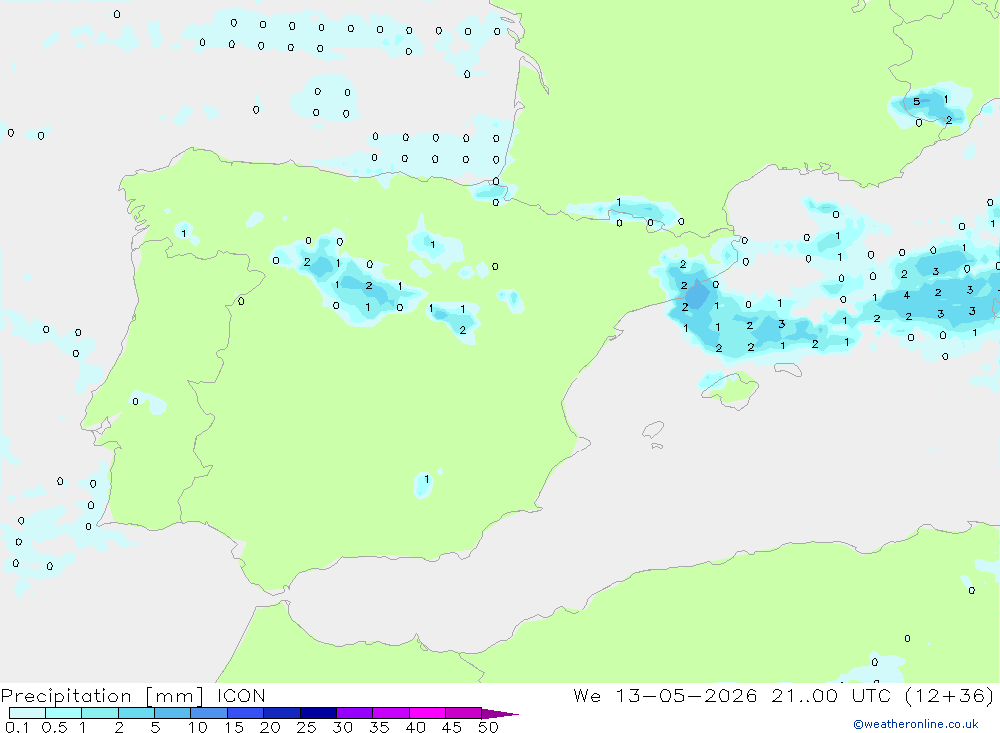Viewport: 1000px width, 733px height.
Task: Click the '21..00' time text
Action: point(805,695)
